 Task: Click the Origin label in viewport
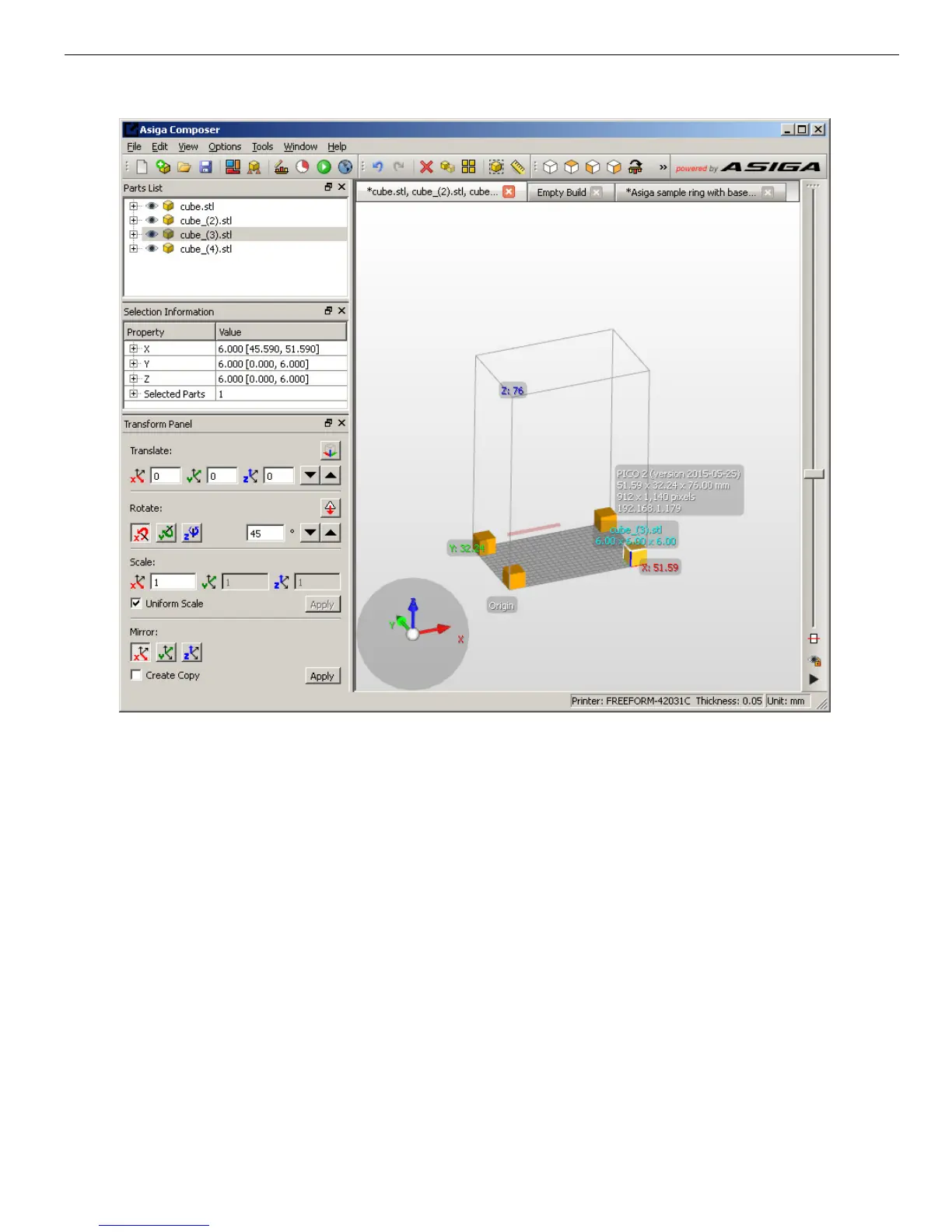501,606
